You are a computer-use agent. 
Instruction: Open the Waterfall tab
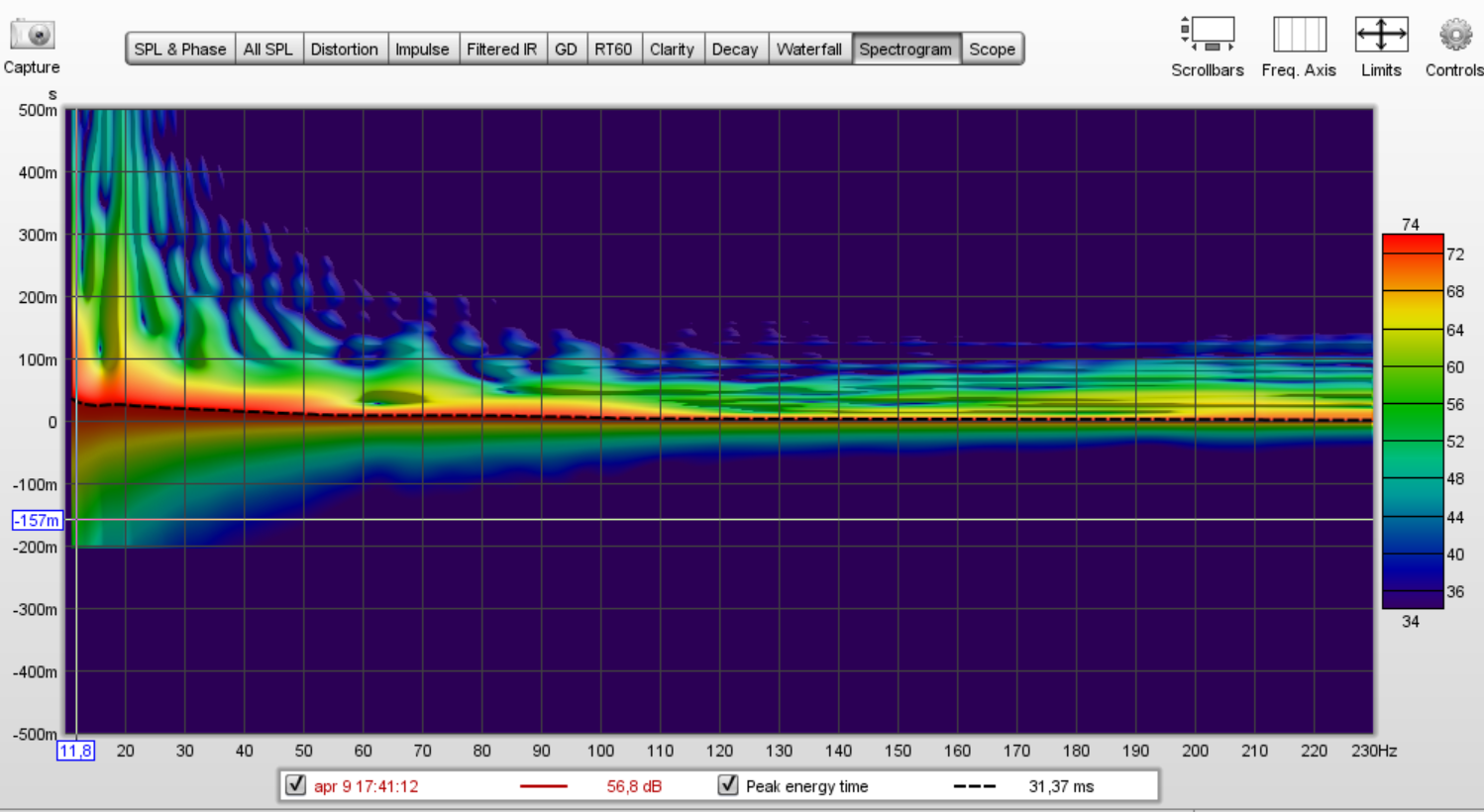808,50
